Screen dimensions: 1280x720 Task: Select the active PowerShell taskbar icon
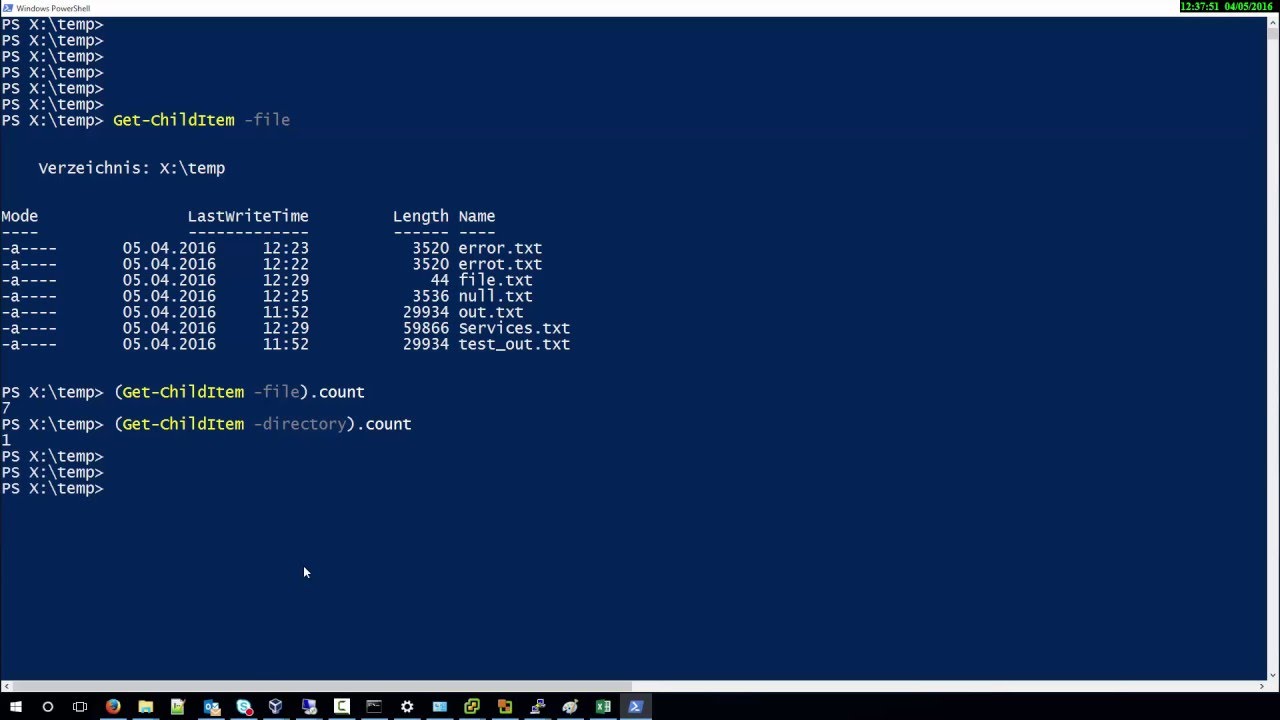click(635, 707)
